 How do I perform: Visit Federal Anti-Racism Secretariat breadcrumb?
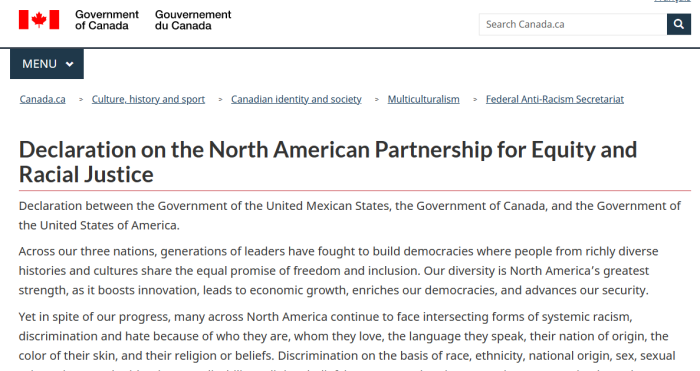point(554,99)
